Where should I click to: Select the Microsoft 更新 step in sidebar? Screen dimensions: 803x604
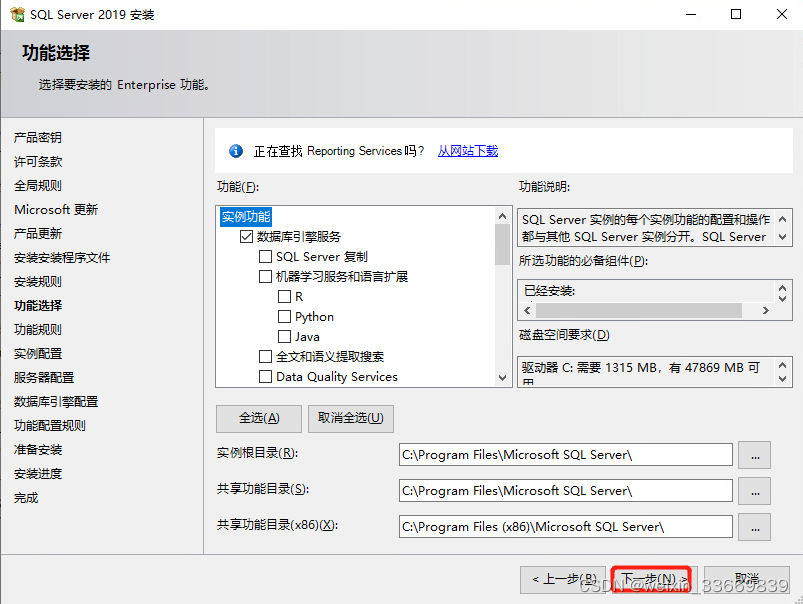point(56,210)
